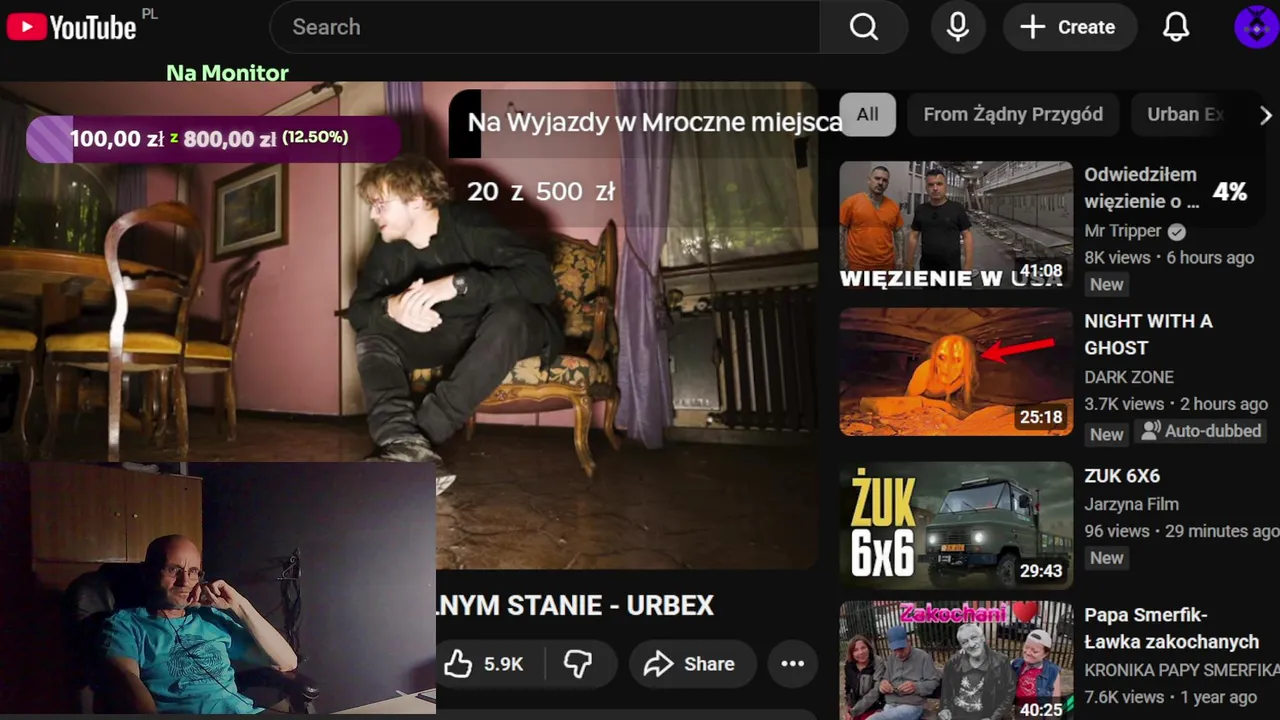Like the video with thumbs-up icon
Image resolution: width=1280 pixels, height=720 pixels.
click(458, 664)
